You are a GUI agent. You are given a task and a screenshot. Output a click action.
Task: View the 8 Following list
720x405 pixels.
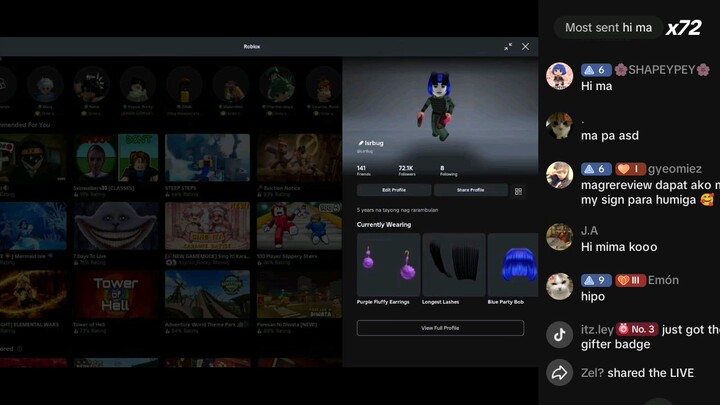click(442, 170)
